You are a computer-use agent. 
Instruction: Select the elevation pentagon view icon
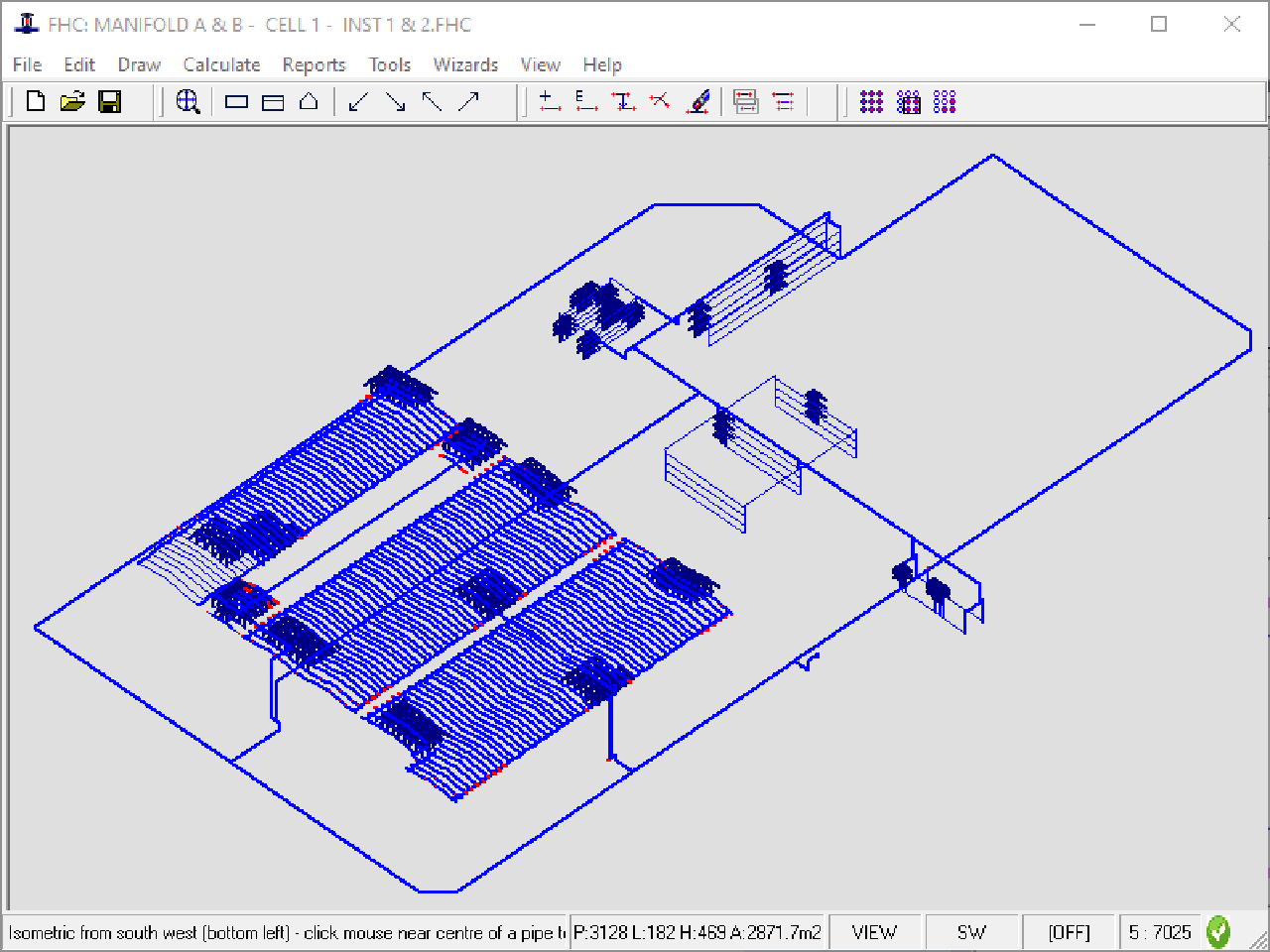[x=309, y=100]
